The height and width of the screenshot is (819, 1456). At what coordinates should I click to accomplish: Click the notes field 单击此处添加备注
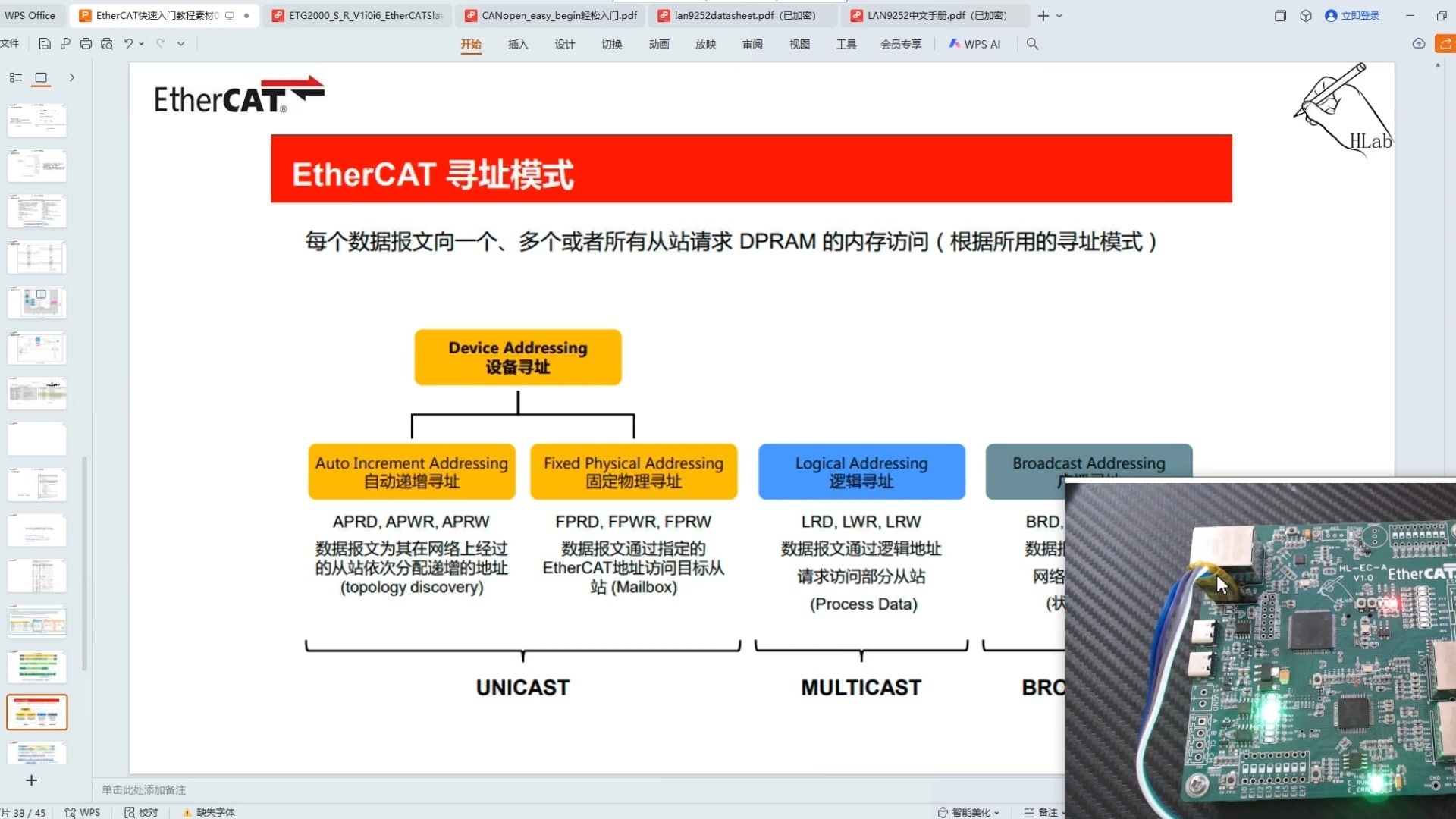pos(144,790)
